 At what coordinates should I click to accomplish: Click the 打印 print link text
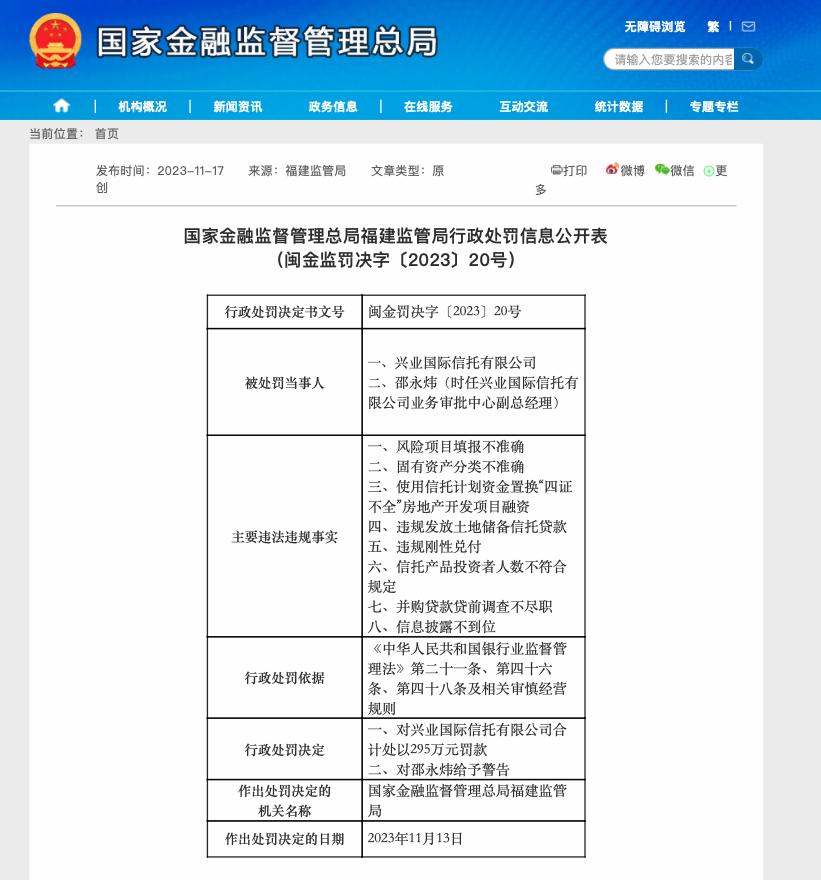coord(575,171)
